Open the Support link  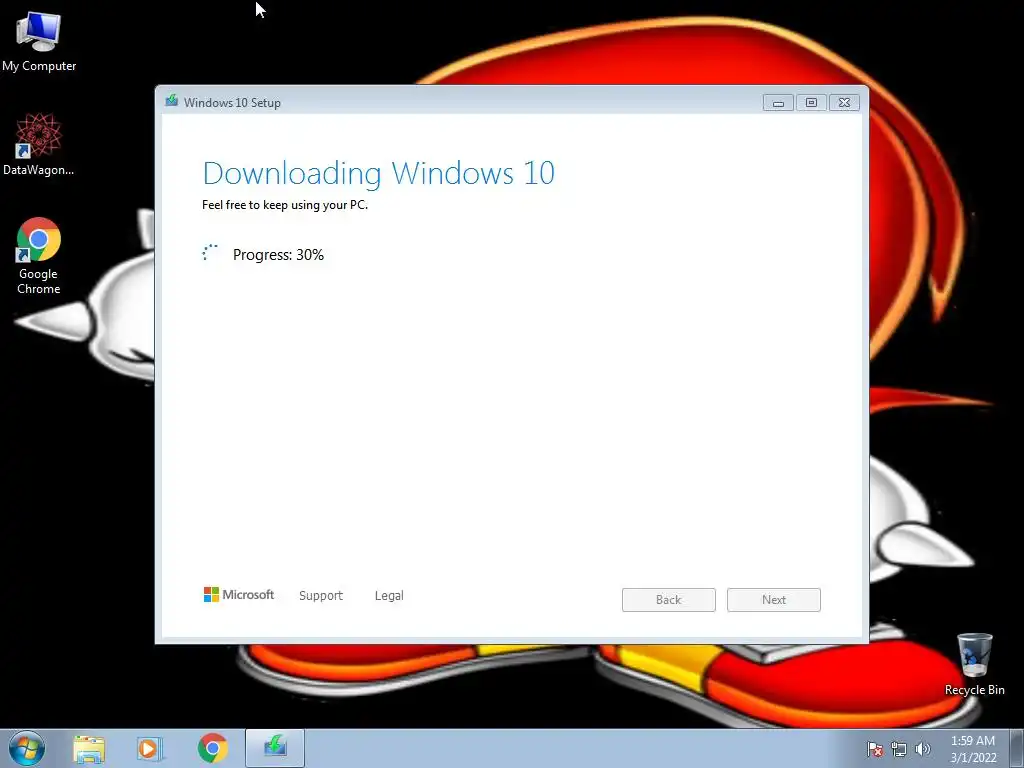[321, 596]
